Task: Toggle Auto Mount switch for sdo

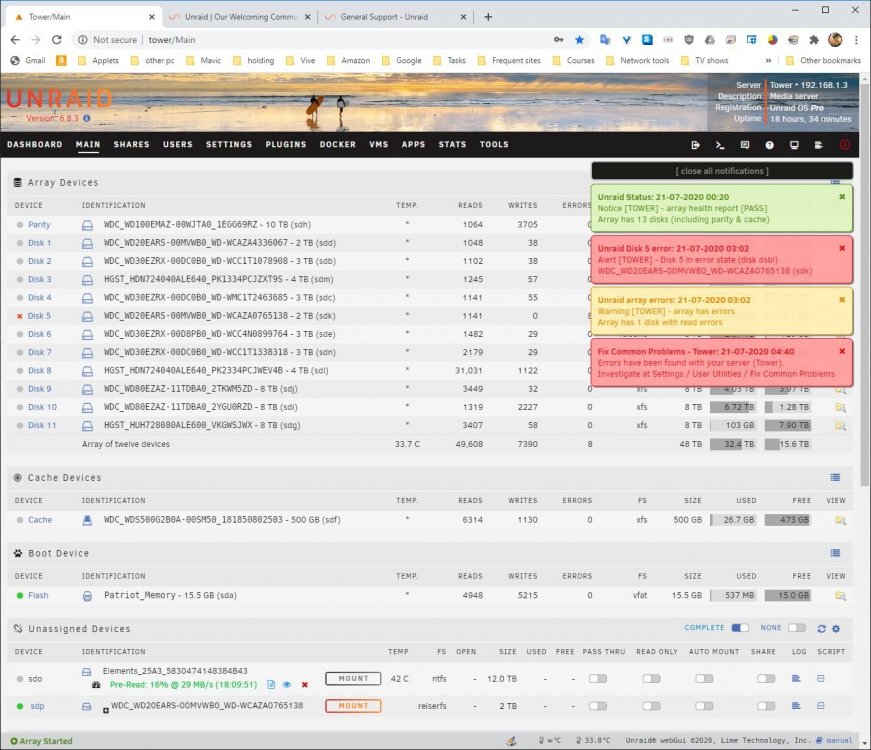Action: pos(704,678)
